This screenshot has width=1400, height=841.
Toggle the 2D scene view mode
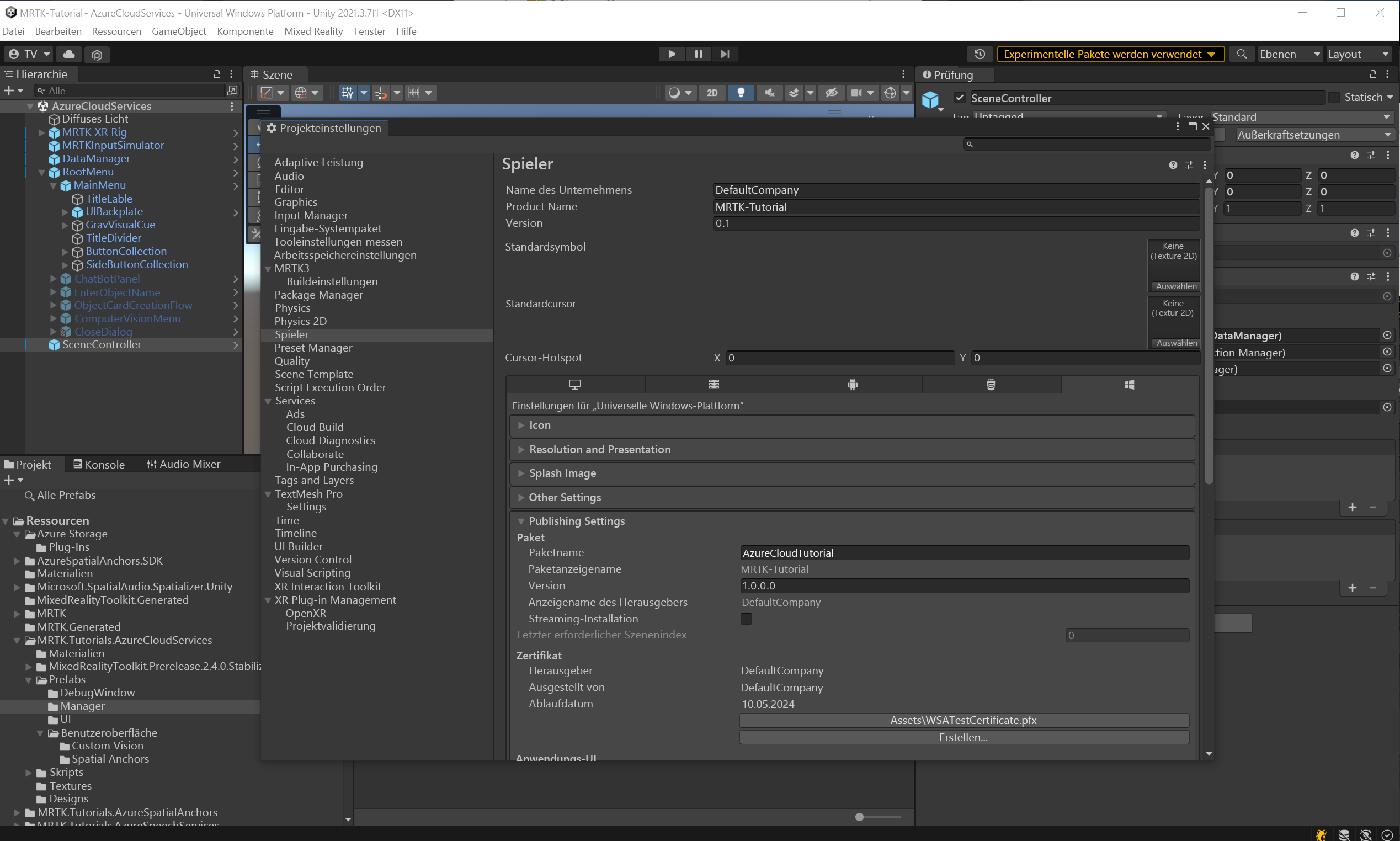[712, 93]
